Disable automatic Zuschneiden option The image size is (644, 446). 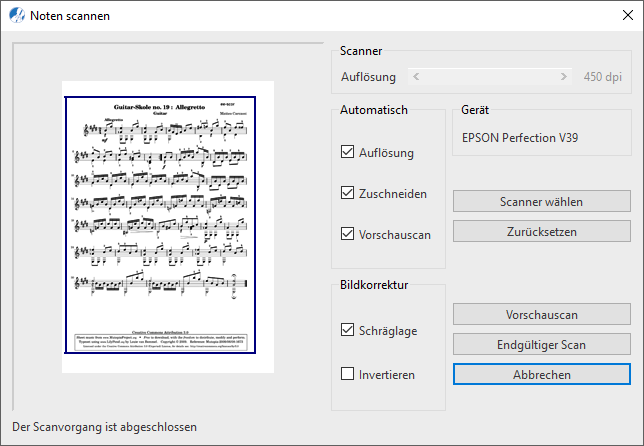click(348, 193)
